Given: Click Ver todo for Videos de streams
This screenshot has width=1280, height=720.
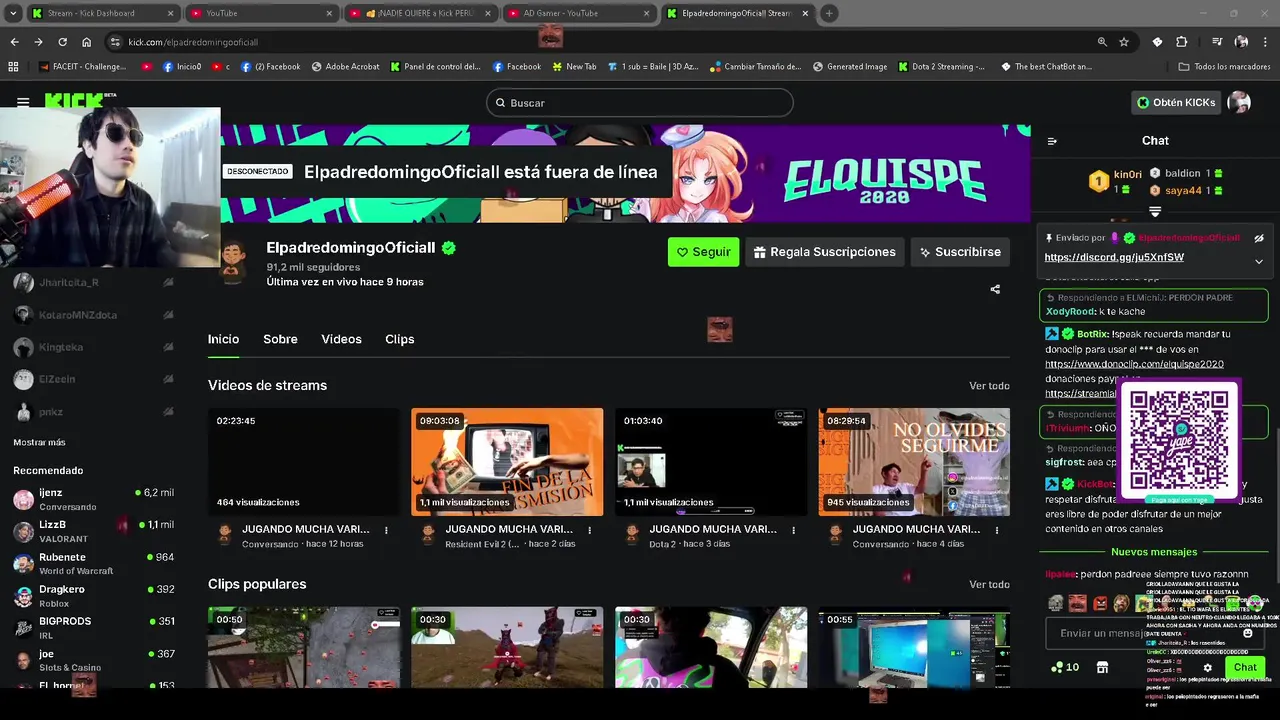Looking at the screenshot, I should (x=989, y=386).
